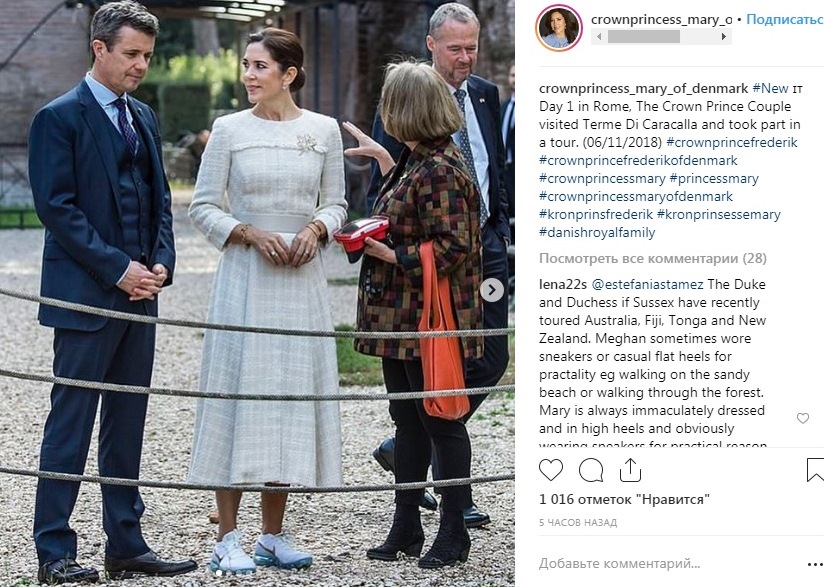View 1 016 likes list
This screenshot has height=587, width=824.
624,499
